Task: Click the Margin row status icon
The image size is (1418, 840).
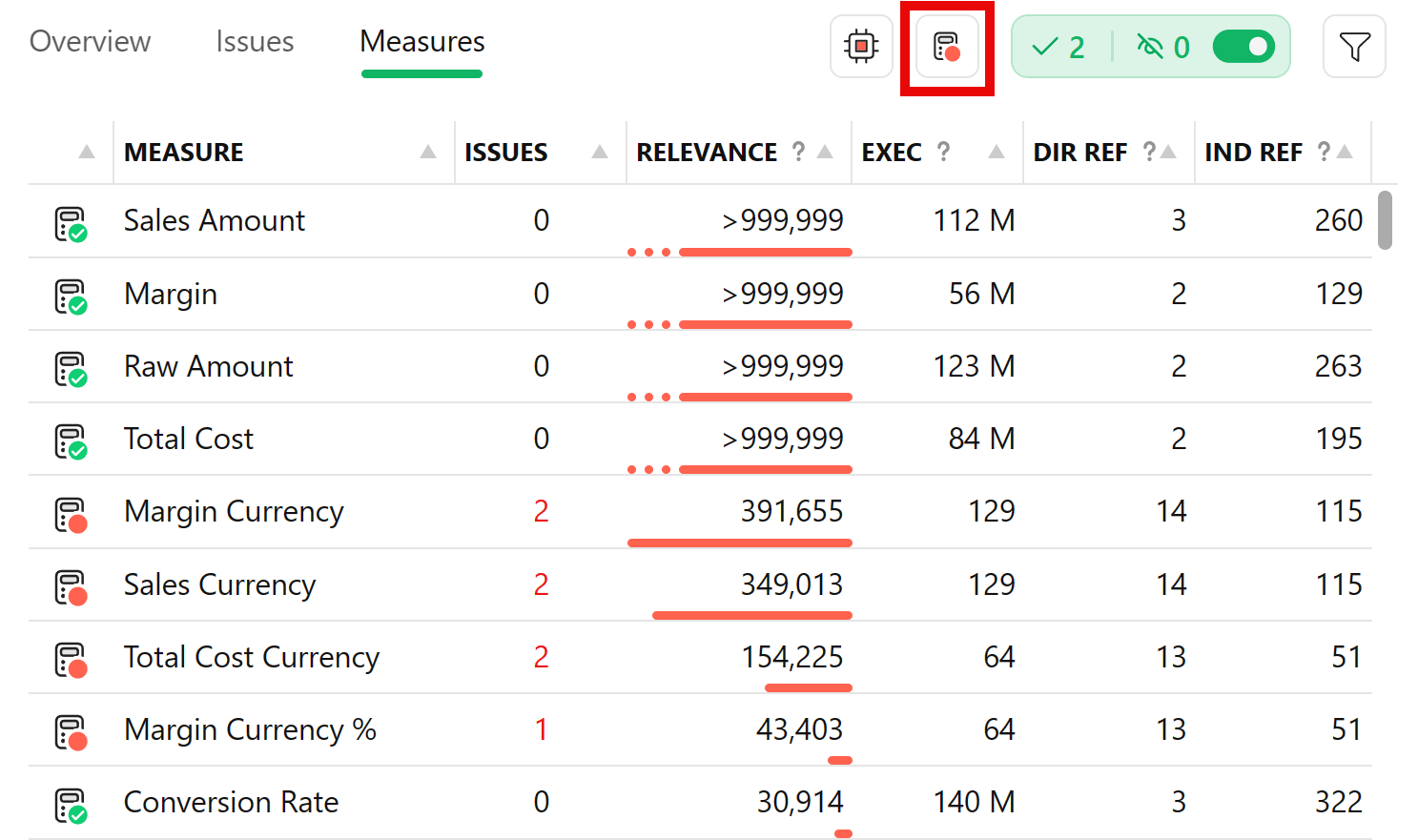Action: [71, 297]
